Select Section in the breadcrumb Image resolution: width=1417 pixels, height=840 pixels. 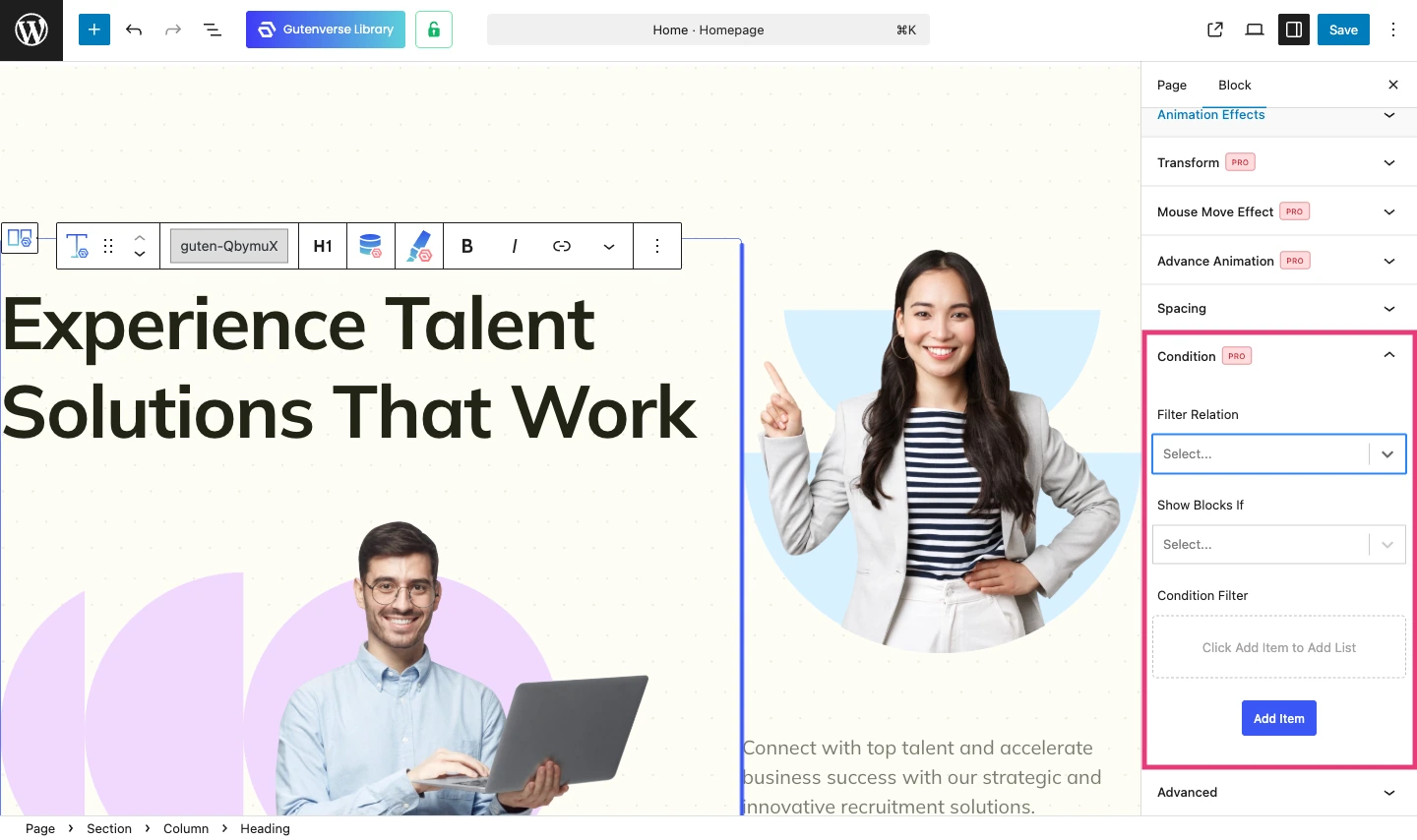[x=109, y=829]
